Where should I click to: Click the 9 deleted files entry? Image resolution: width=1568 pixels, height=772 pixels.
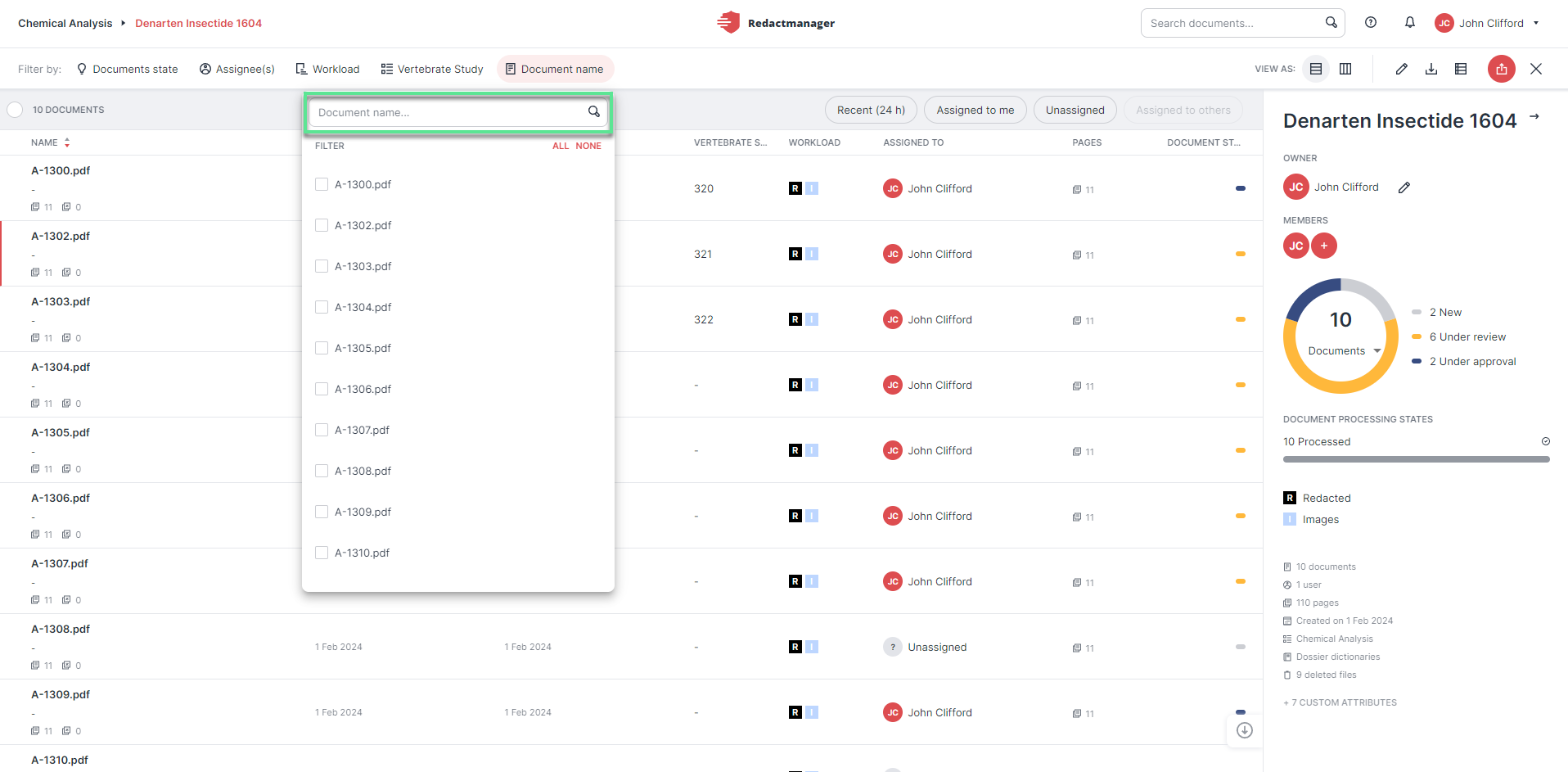point(1320,675)
